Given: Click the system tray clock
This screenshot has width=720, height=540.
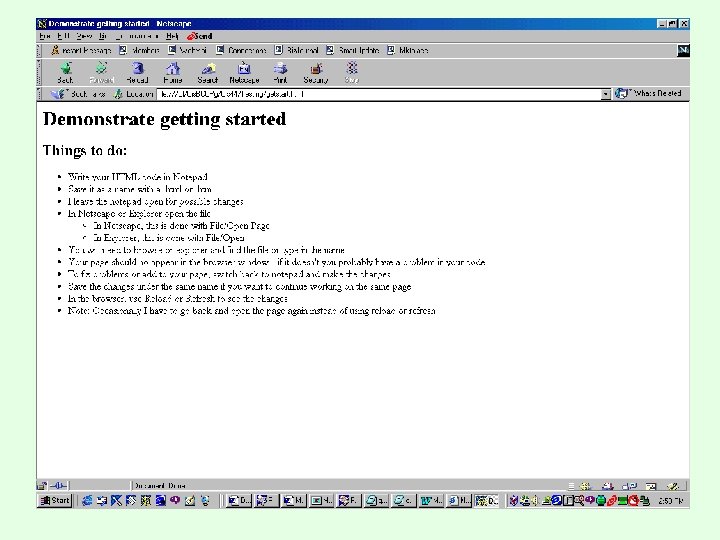Looking at the screenshot, I should 671,501.
